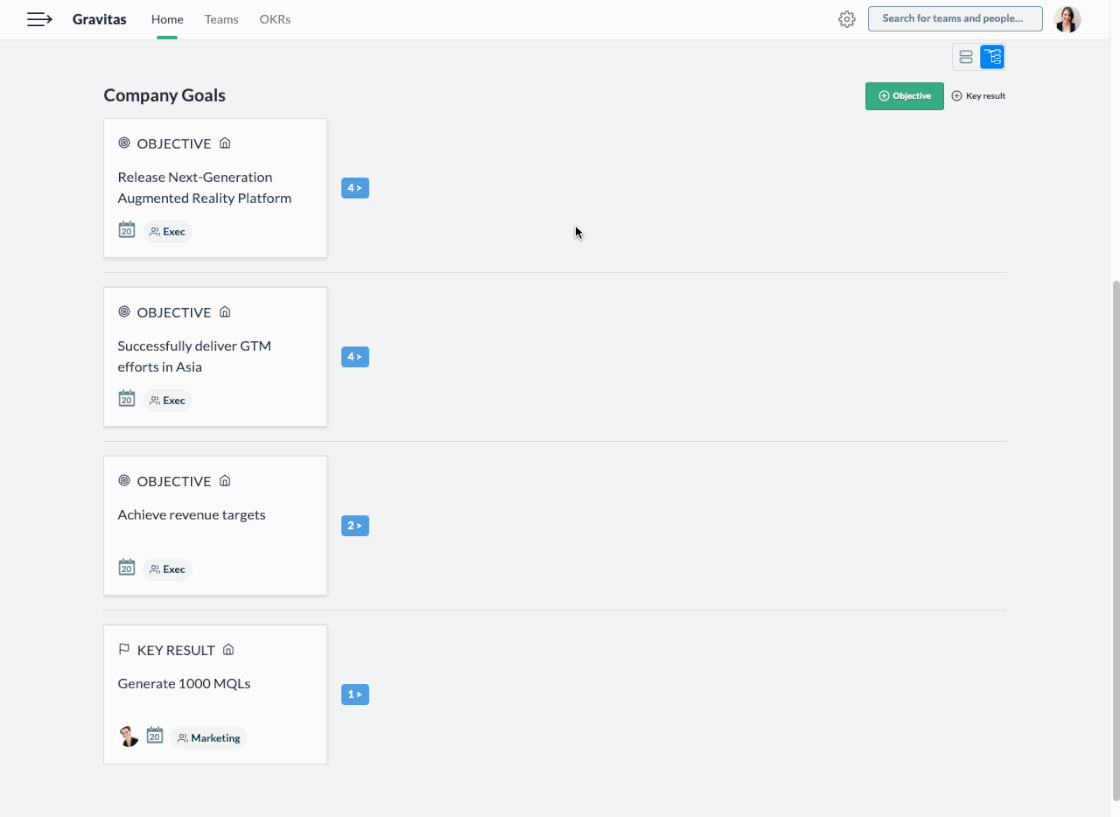
Task: Click target icon on GTM Asia objective
Action: click(124, 311)
